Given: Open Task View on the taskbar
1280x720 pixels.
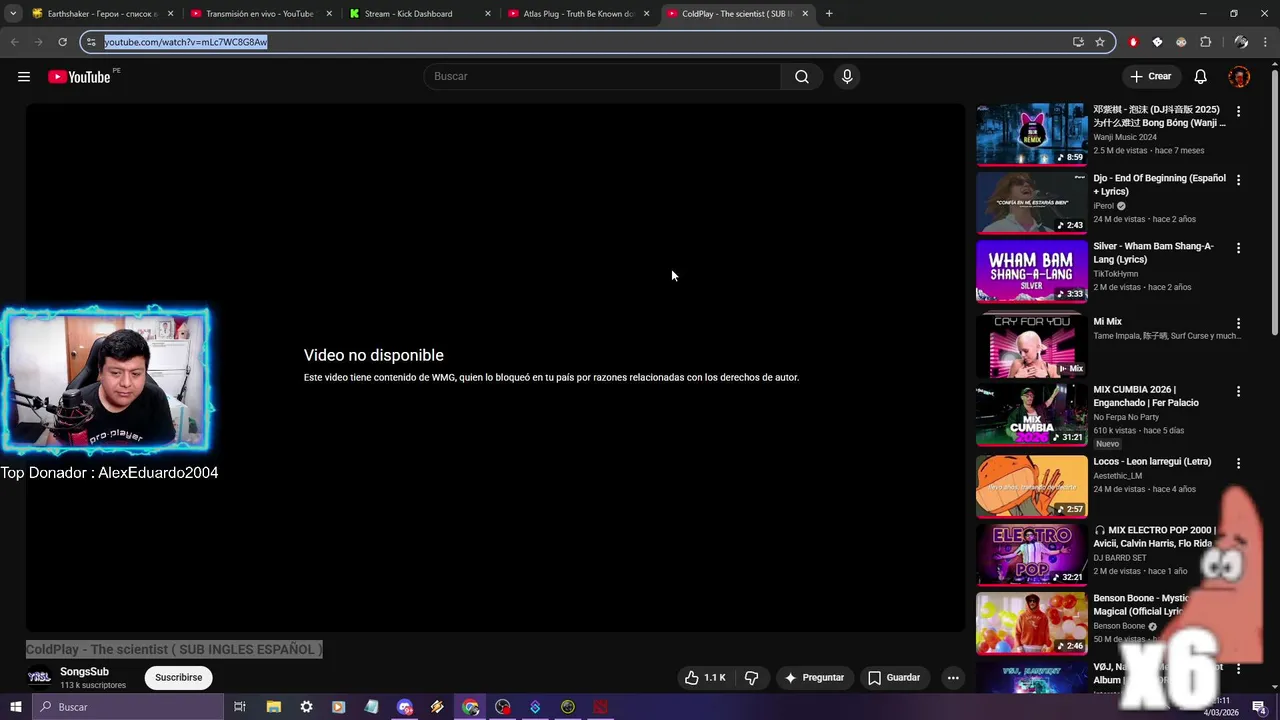Looking at the screenshot, I should [240, 707].
